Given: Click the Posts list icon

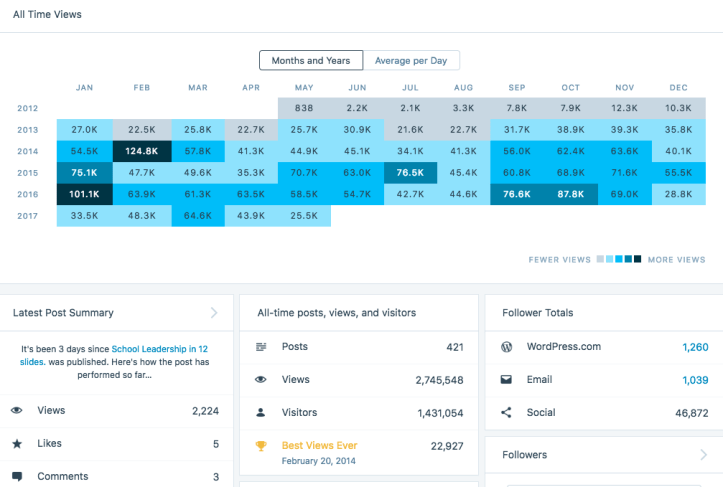Looking at the screenshot, I should pyautogui.click(x=261, y=347).
